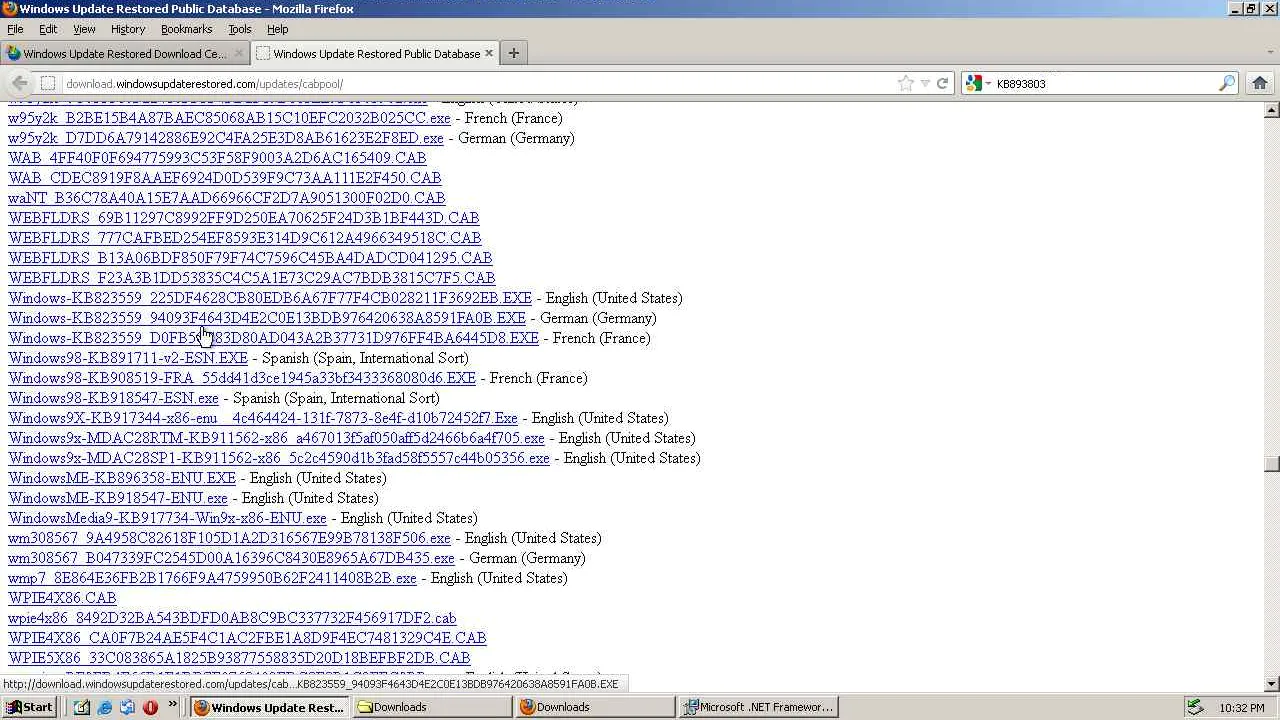Open wm308567_9A4958C82618 English exe link
The image size is (1280, 720).
click(229, 538)
